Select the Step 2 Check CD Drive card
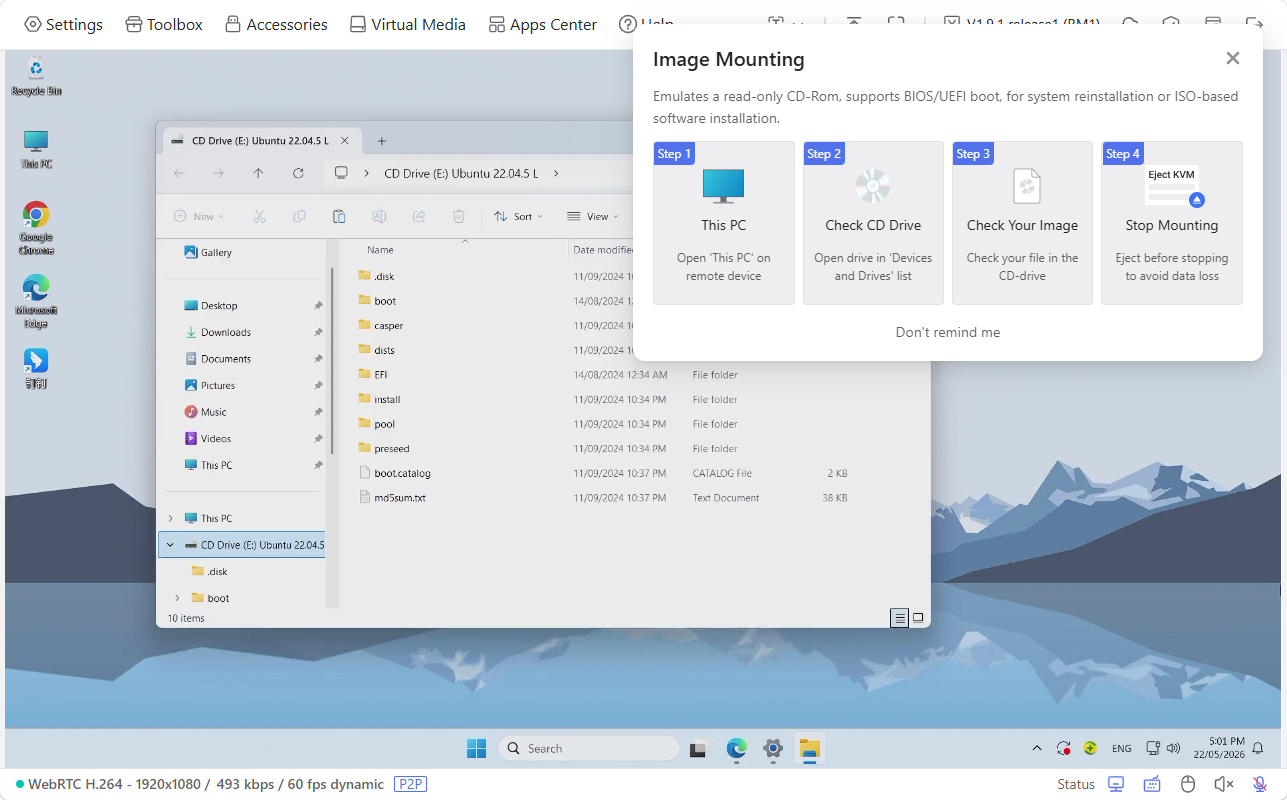 873,223
